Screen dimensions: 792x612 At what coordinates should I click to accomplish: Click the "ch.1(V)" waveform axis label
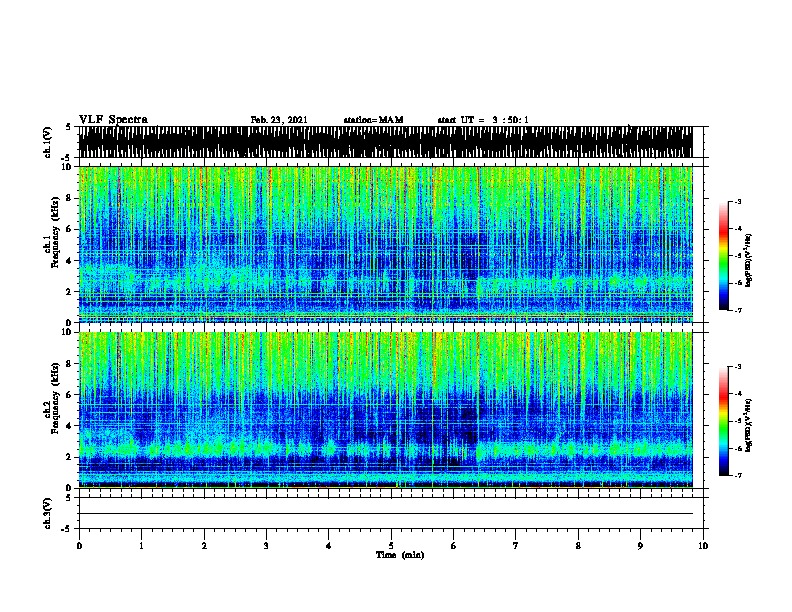(48, 142)
